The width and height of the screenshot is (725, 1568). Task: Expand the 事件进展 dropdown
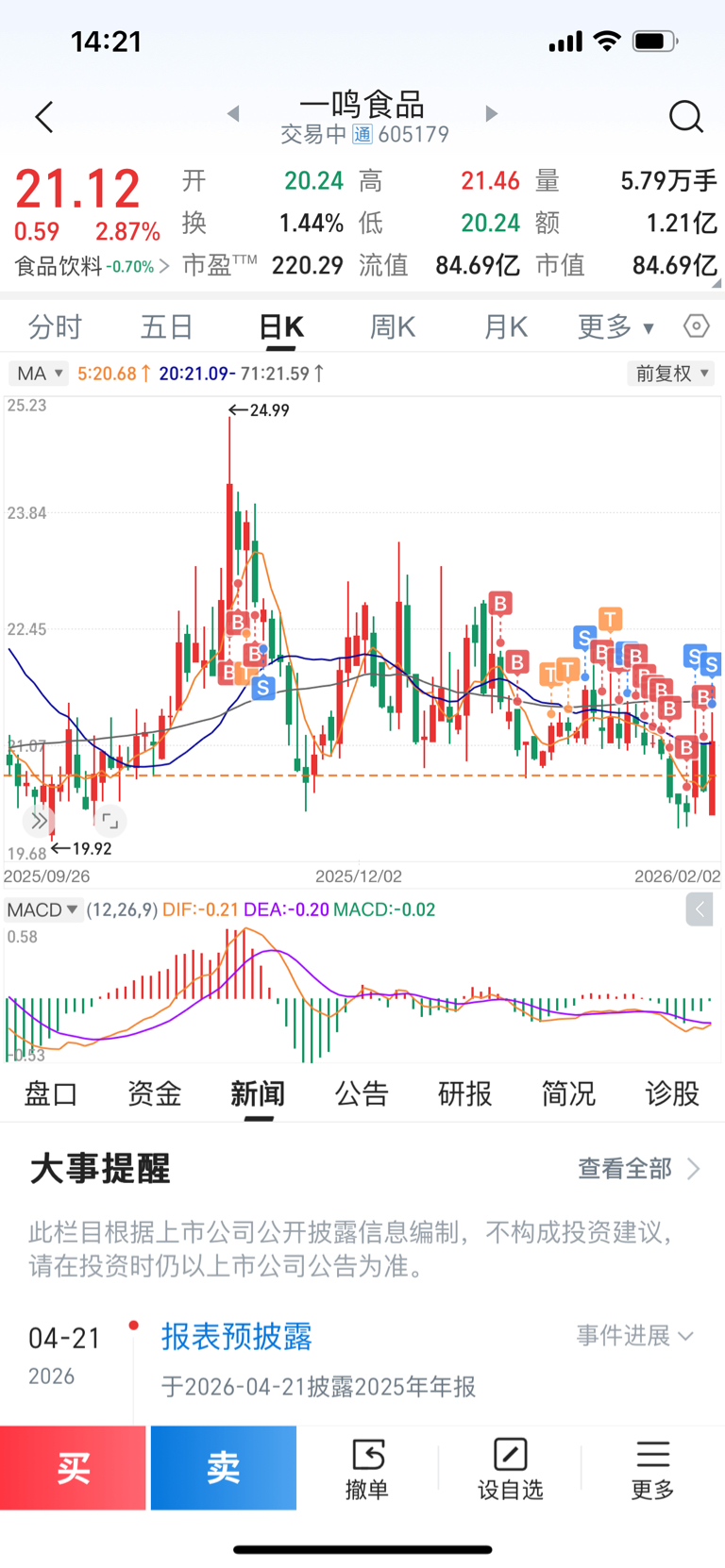(x=635, y=1336)
